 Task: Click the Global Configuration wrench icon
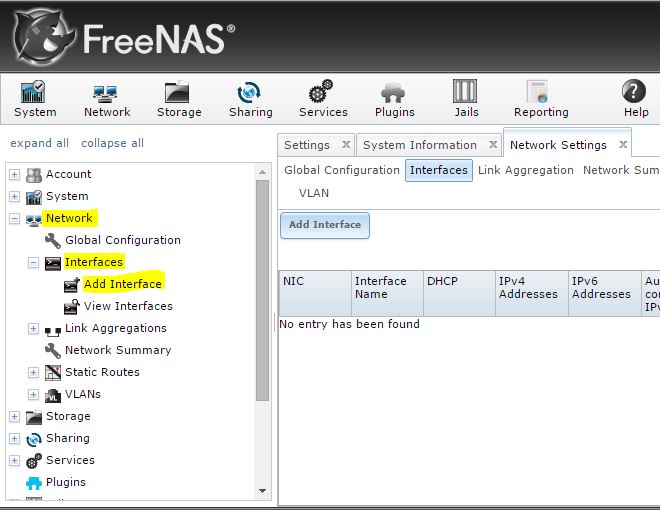pos(53,241)
